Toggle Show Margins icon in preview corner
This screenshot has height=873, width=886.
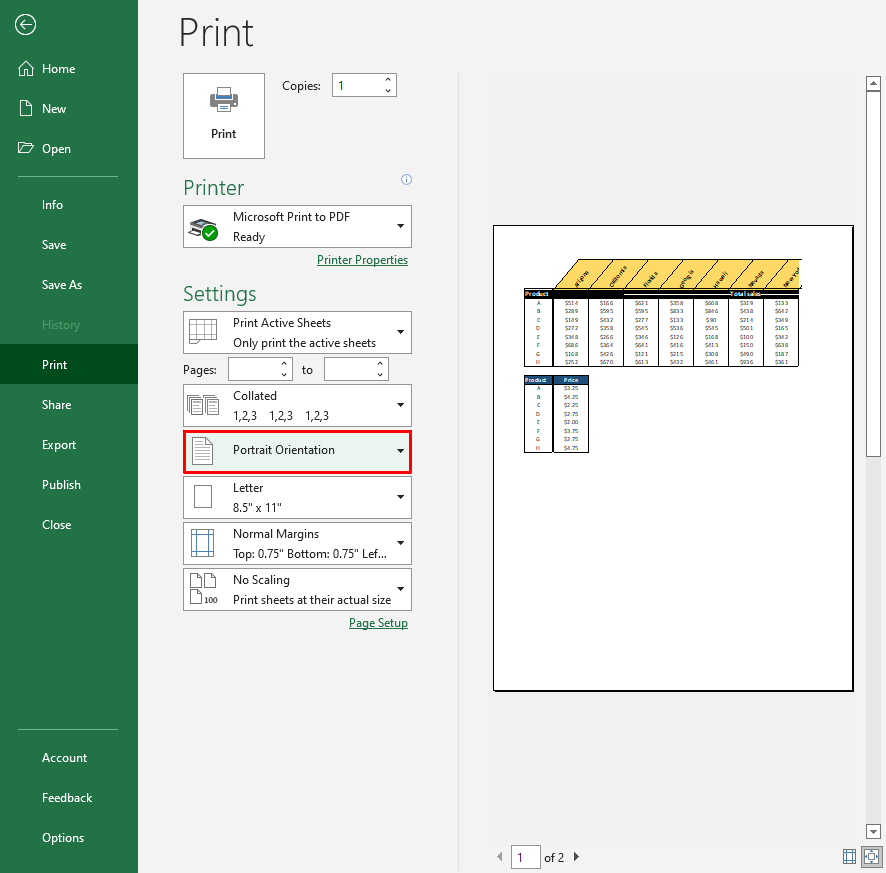(x=849, y=856)
